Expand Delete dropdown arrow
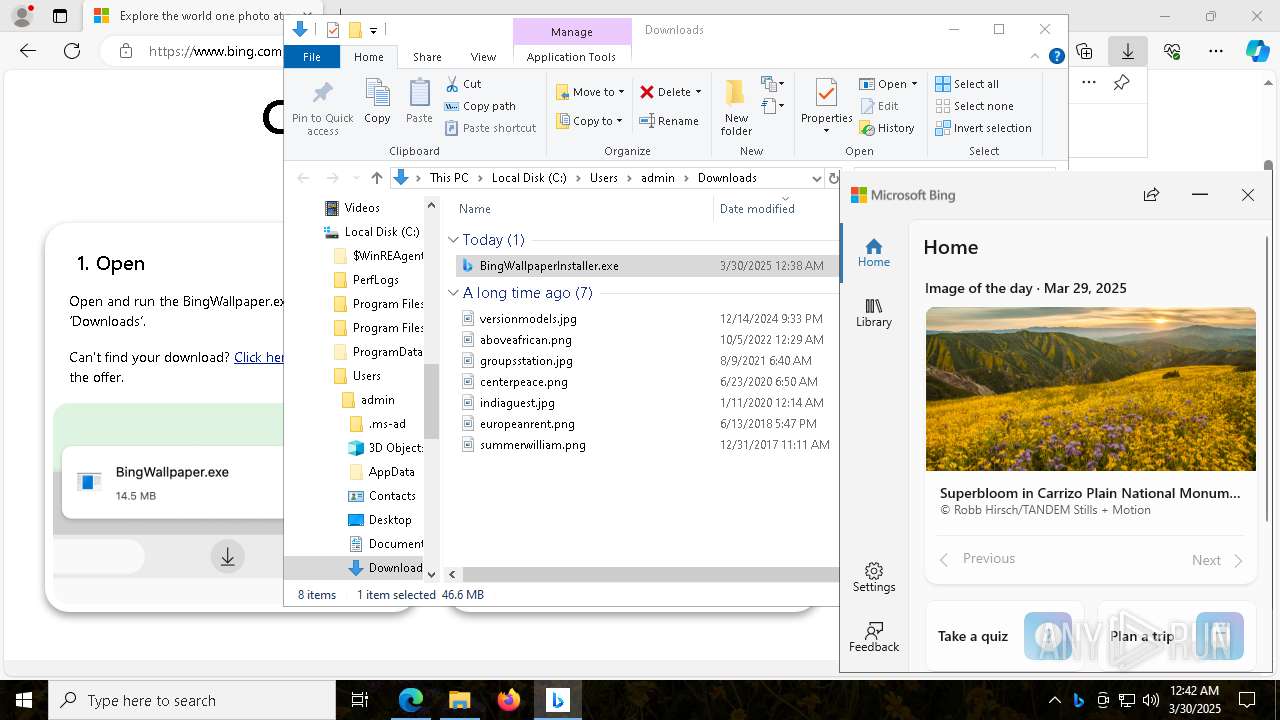Viewport: 1280px width, 720px height. click(x=698, y=92)
